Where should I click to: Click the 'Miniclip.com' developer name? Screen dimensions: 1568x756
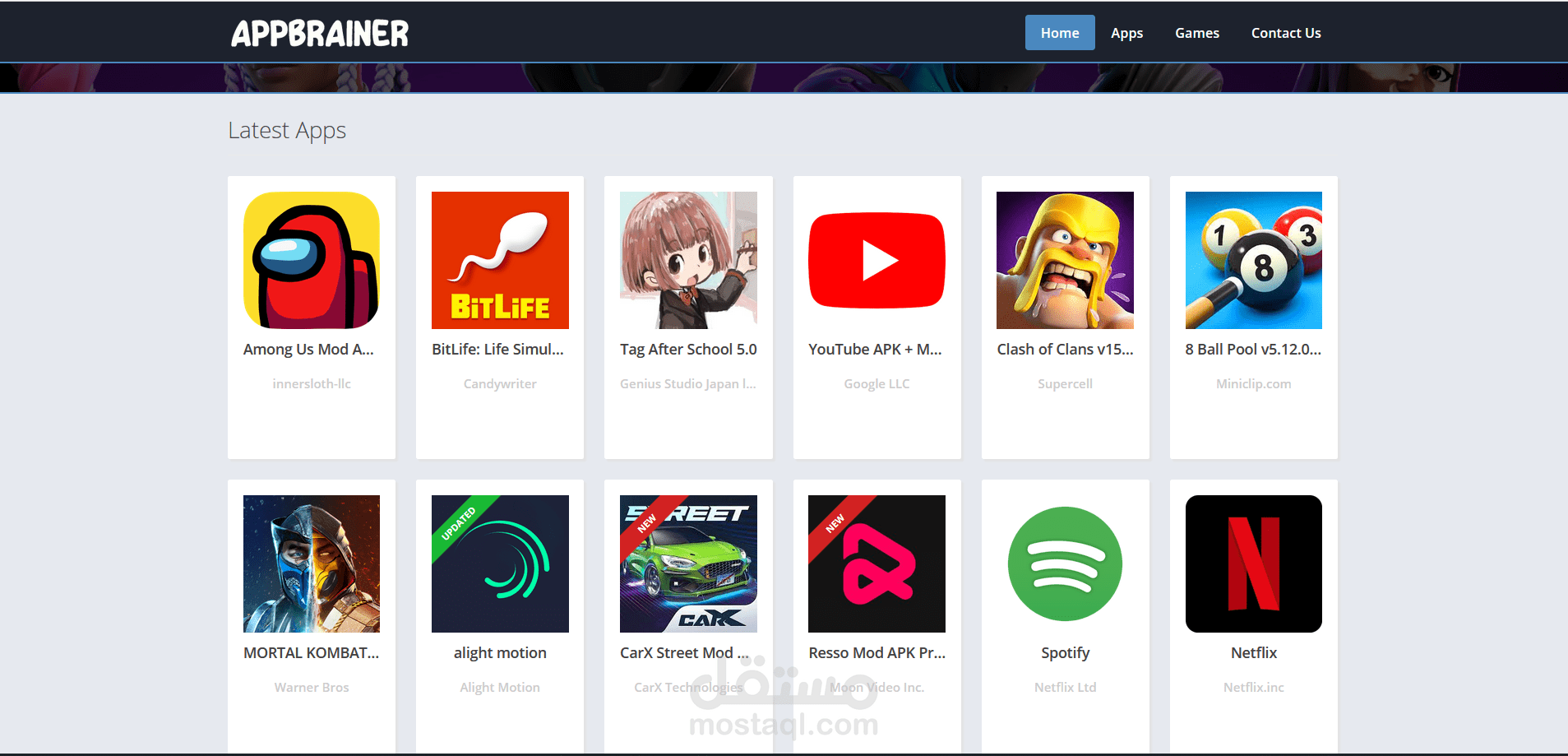pyautogui.click(x=1254, y=383)
